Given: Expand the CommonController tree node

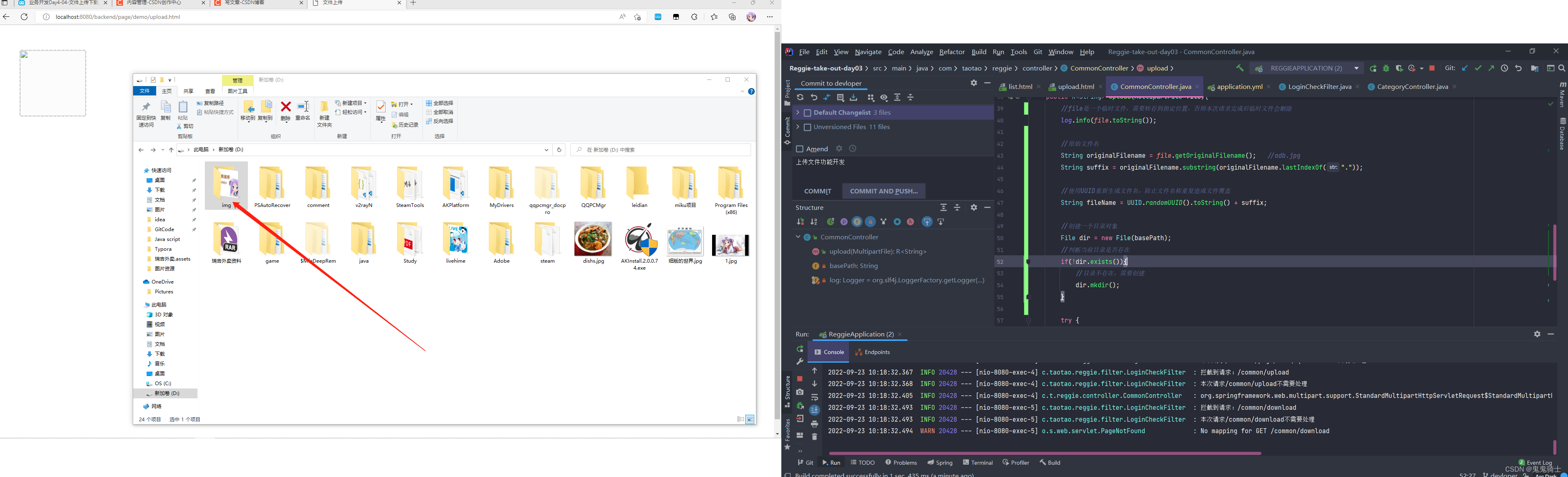Looking at the screenshot, I should [x=797, y=237].
